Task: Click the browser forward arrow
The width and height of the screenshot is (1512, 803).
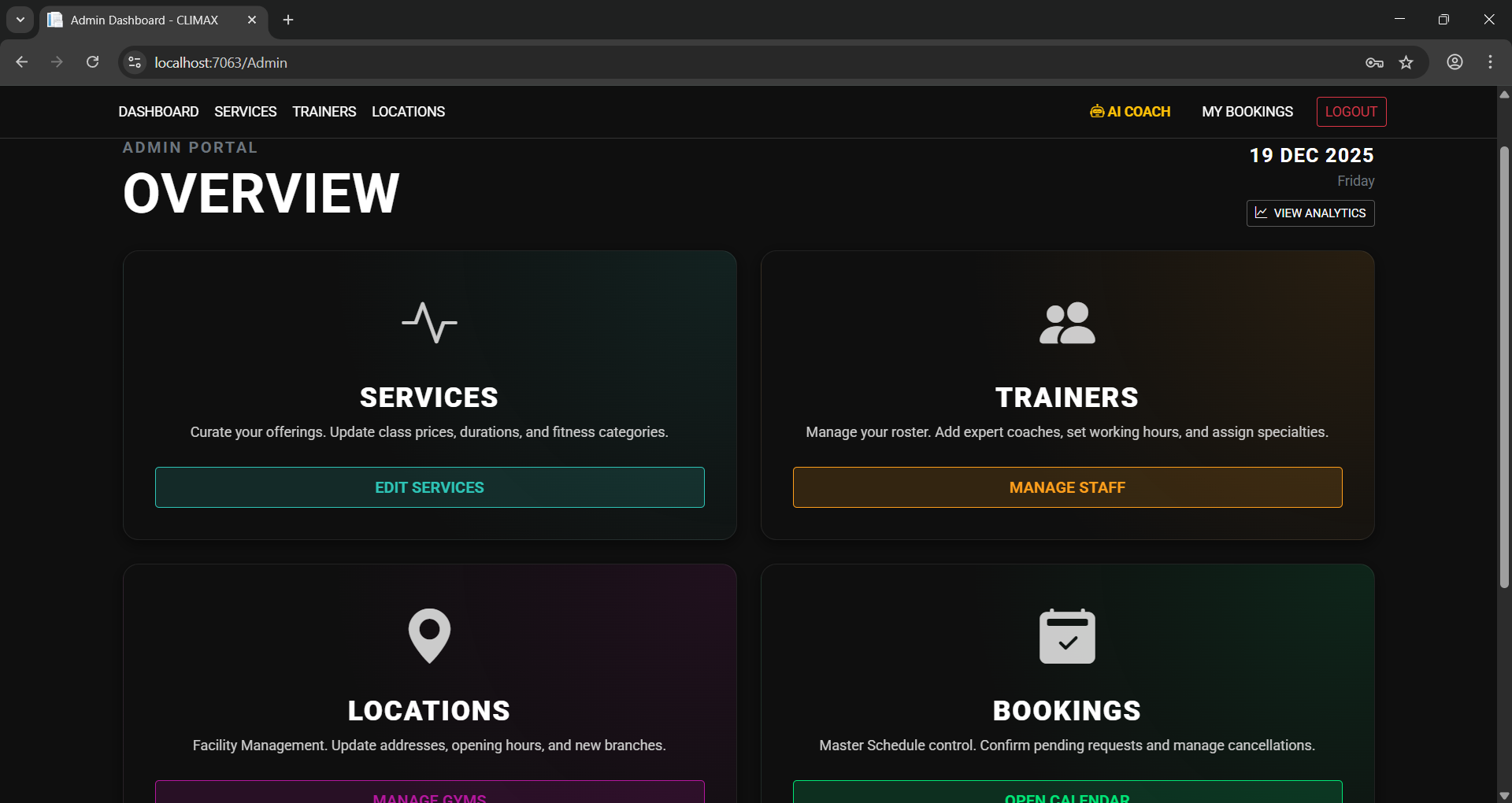Action: point(57,62)
